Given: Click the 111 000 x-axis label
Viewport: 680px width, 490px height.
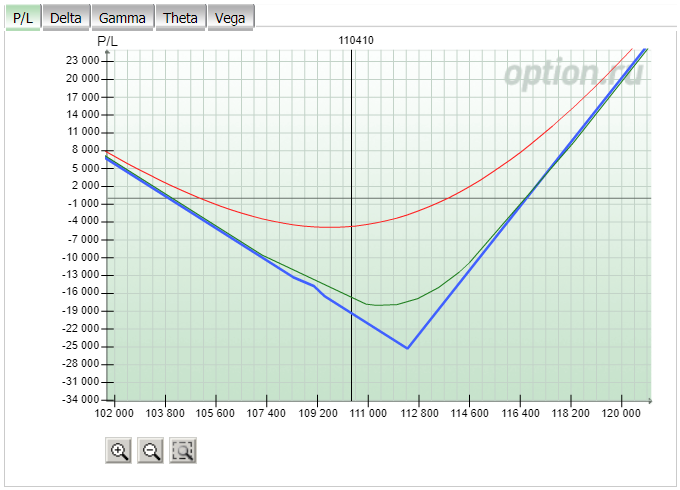Looking at the screenshot, I should (368, 413).
